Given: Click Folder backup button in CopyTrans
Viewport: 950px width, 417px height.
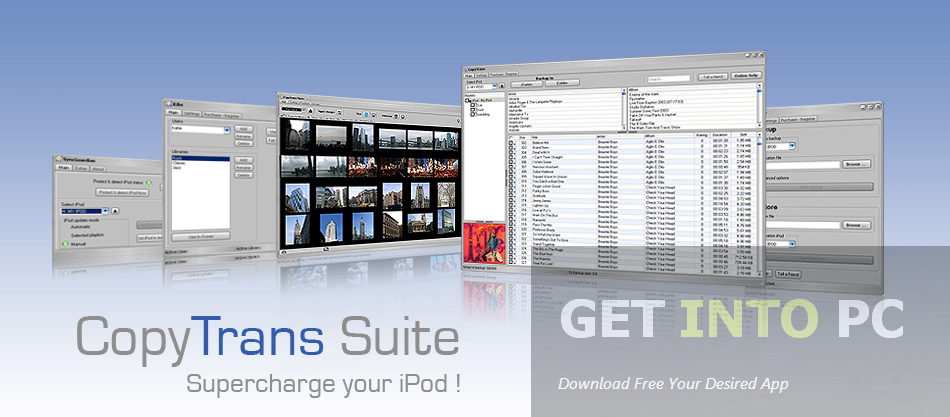Looking at the screenshot, I should pyautogui.click(x=562, y=82).
